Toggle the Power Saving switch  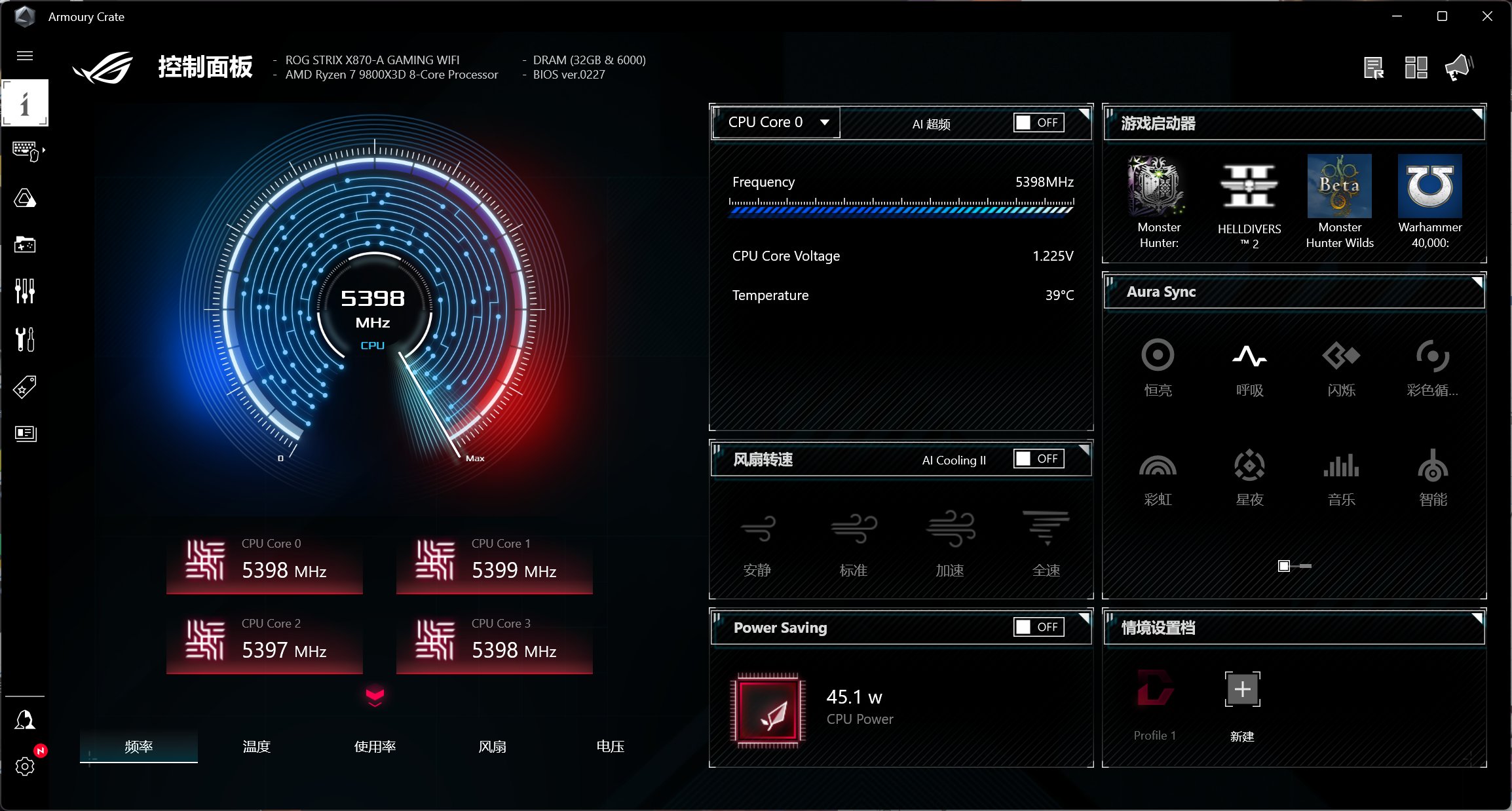point(1039,627)
